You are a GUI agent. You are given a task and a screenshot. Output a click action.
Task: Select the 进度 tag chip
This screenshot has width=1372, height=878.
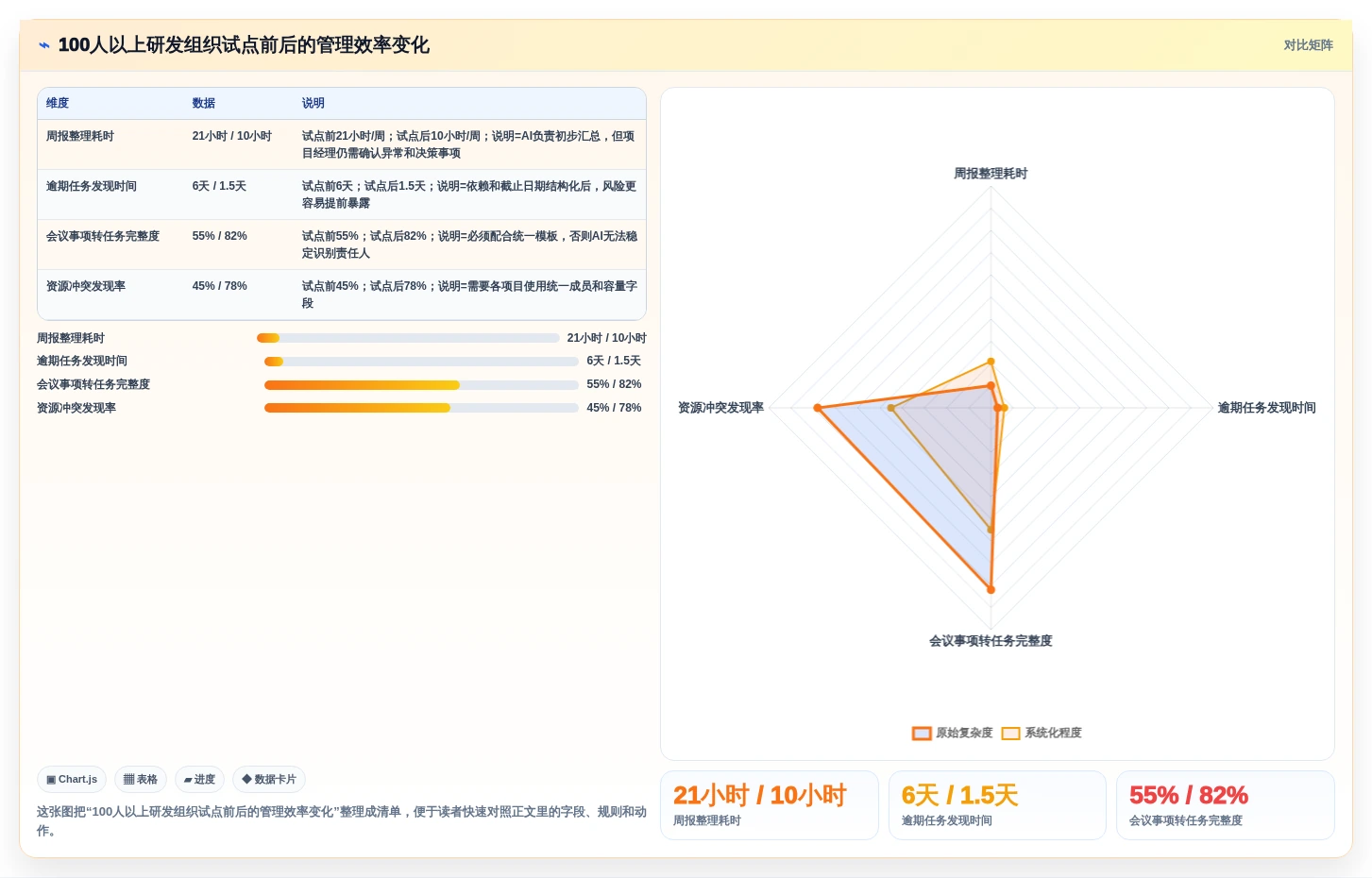pos(199,780)
